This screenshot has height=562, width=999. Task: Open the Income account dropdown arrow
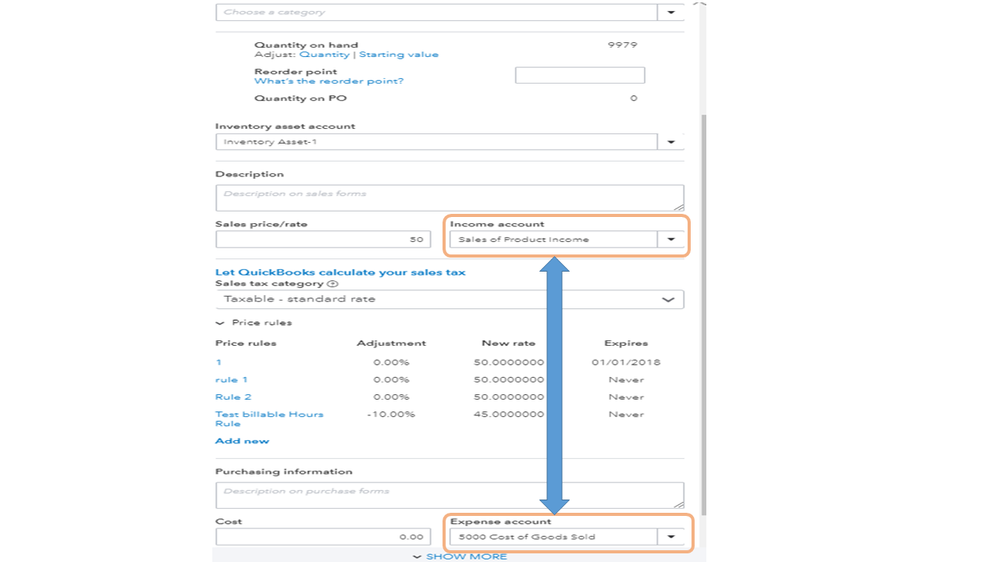[x=671, y=240]
